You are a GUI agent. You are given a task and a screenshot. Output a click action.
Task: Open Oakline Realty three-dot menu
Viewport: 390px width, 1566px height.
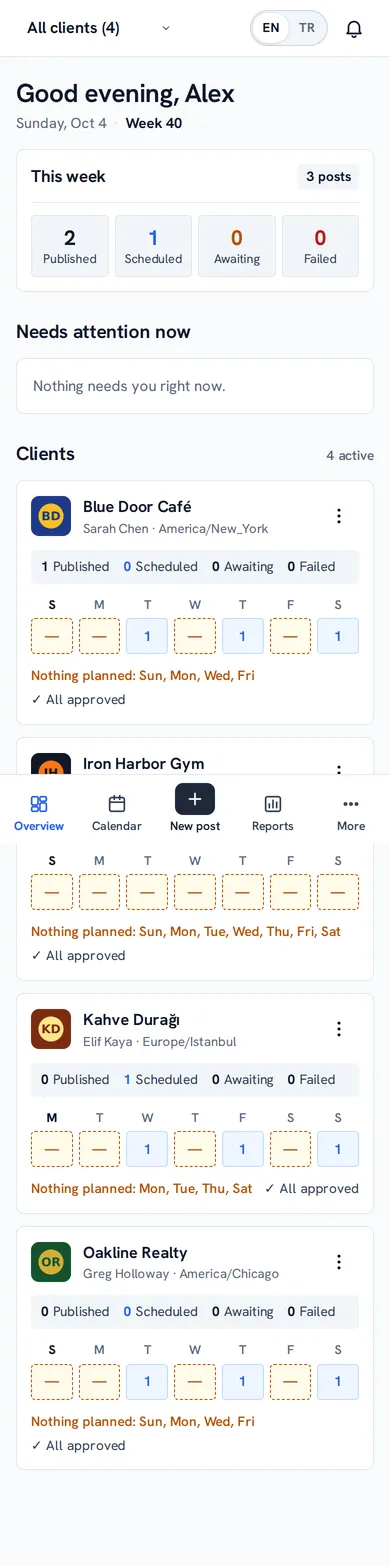pos(339,1262)
